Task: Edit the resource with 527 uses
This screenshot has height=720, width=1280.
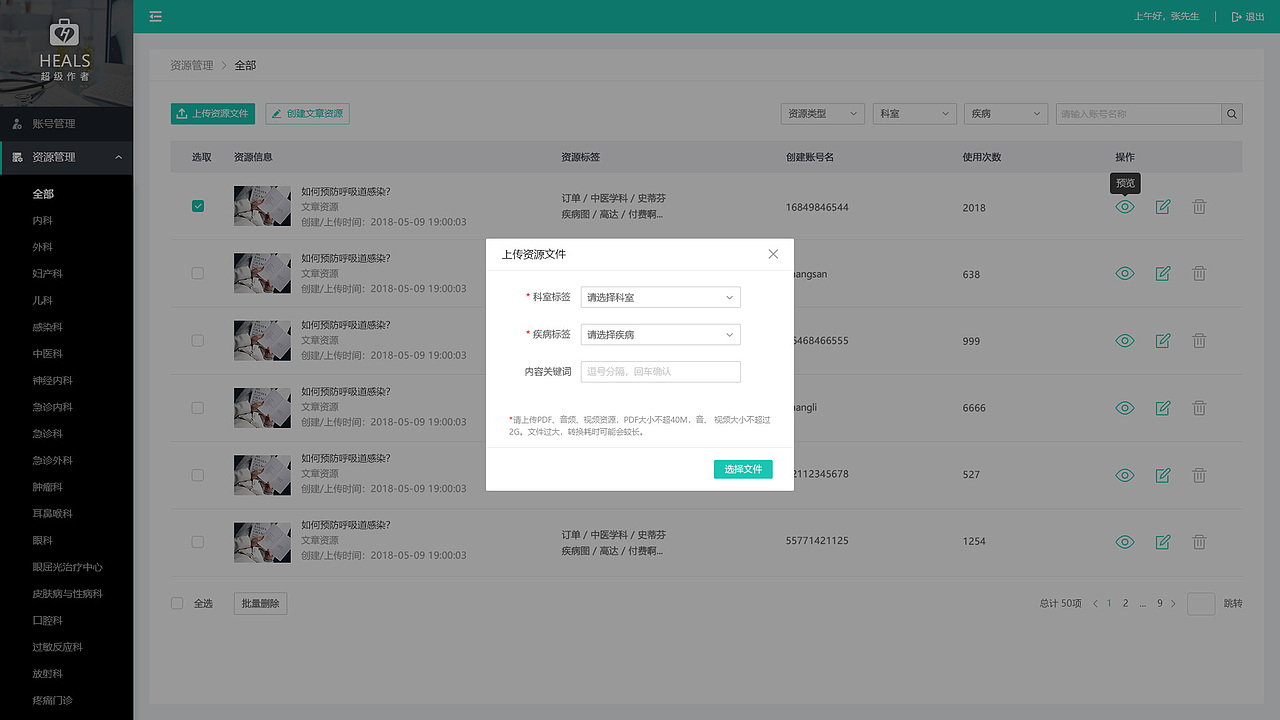Action: (1163, 474)
